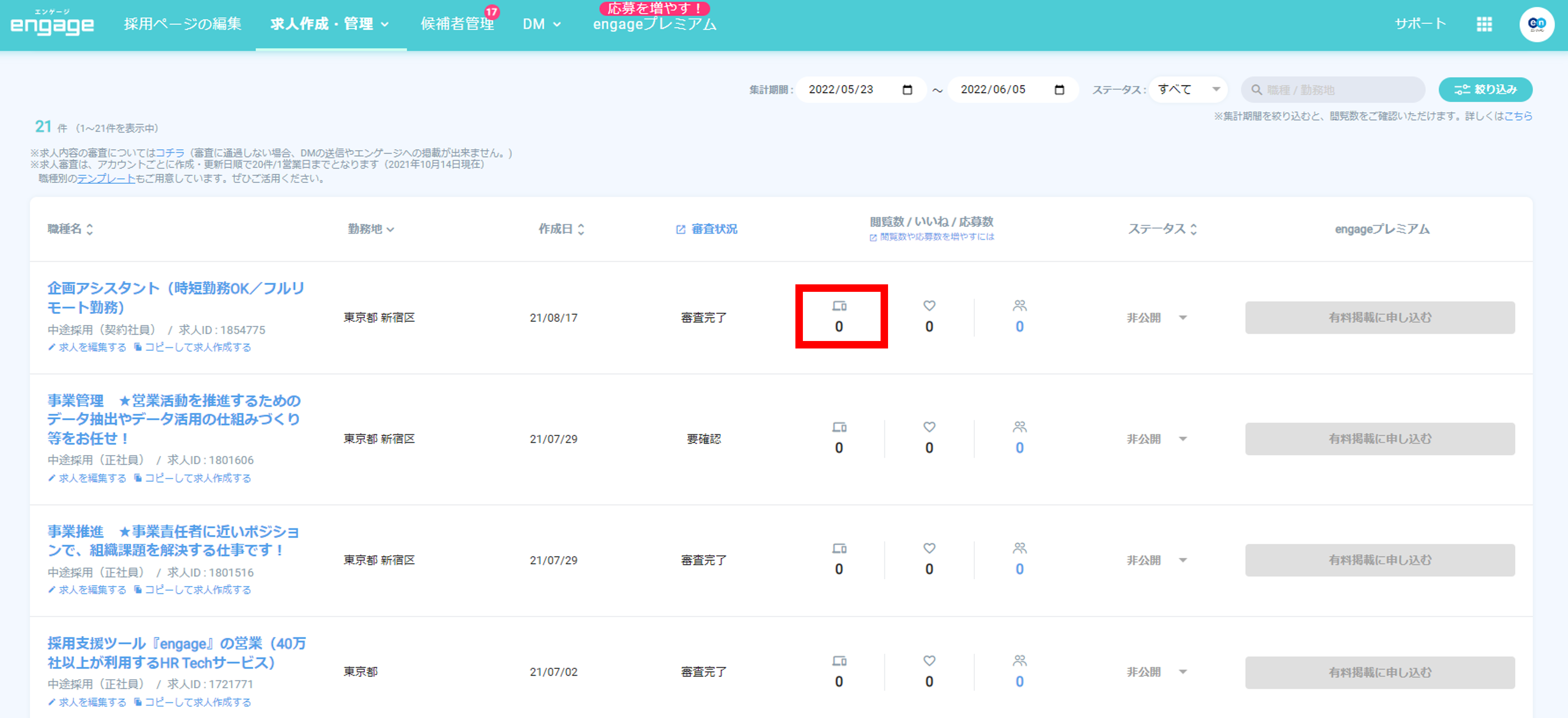Click the heart icon for 事業推進 row
1568x718 pixels.
tap(929, 548)
